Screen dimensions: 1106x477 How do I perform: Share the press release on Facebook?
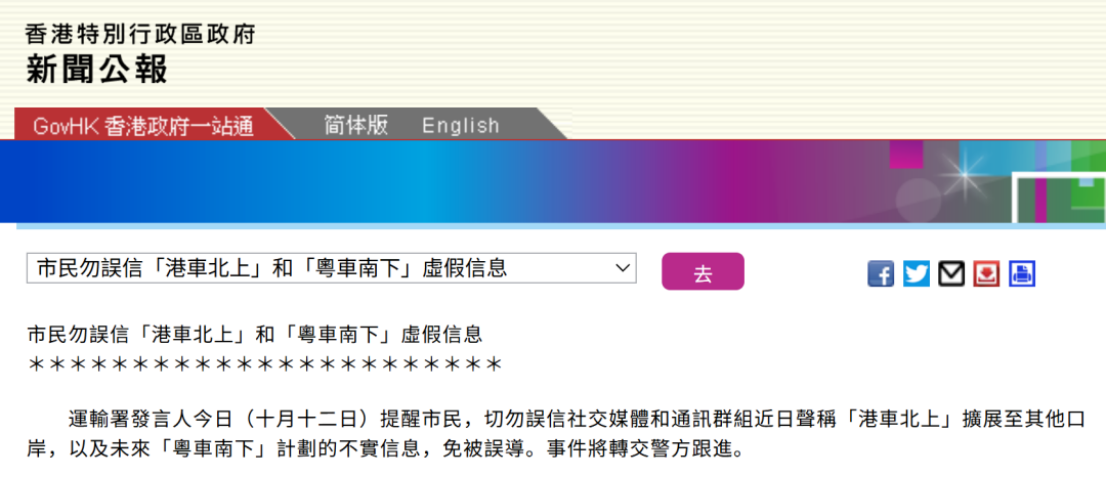coord(880,274)
